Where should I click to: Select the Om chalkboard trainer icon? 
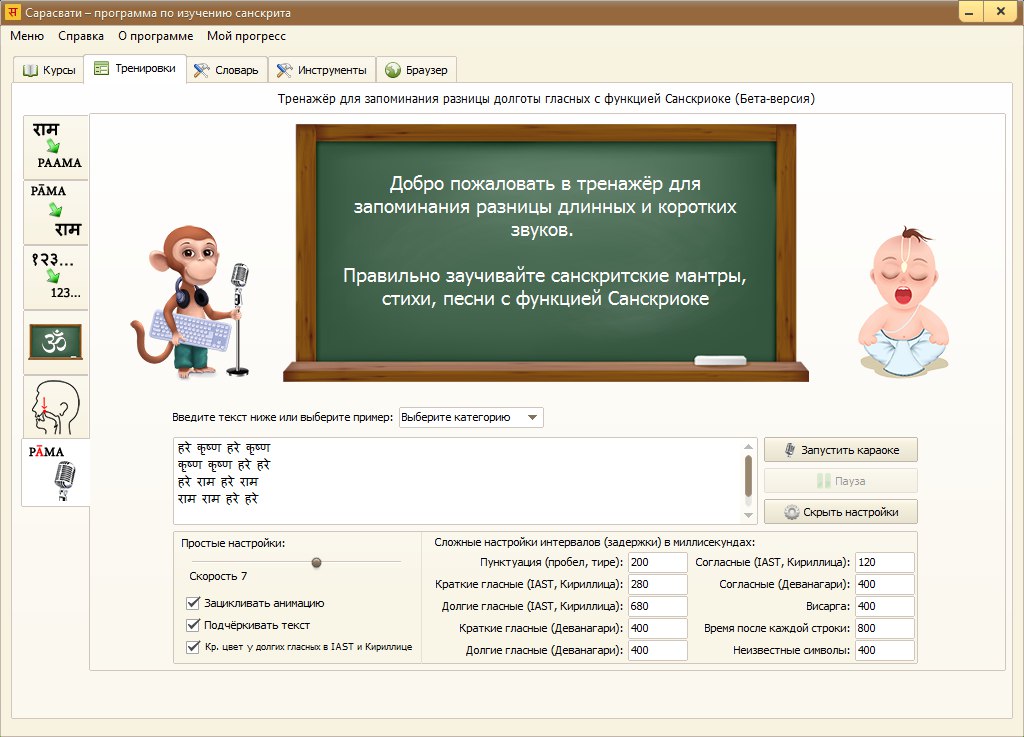point(56,341)
